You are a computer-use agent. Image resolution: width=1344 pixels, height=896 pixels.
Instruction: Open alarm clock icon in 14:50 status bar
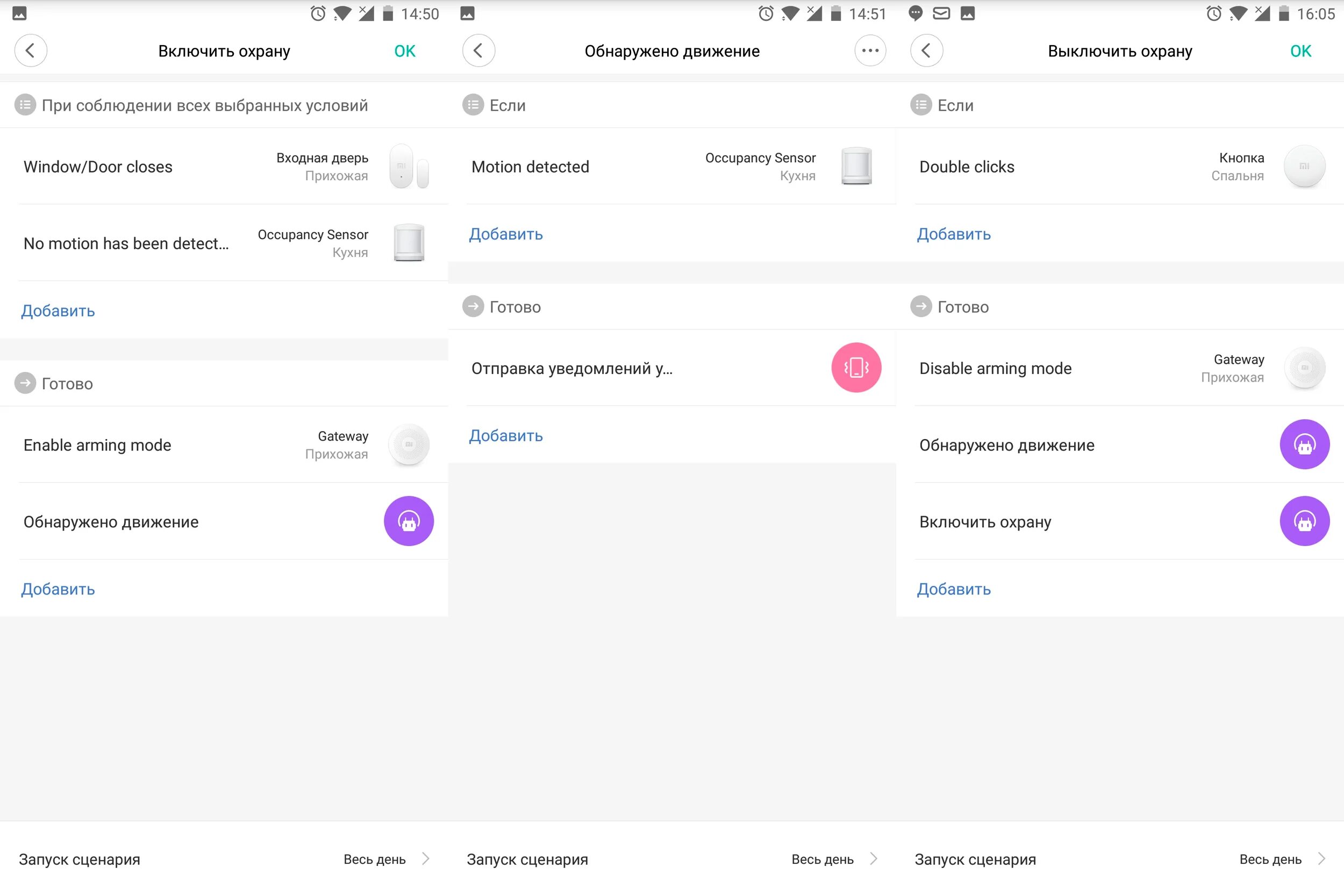pyautogui.click(x=318, y=13)
